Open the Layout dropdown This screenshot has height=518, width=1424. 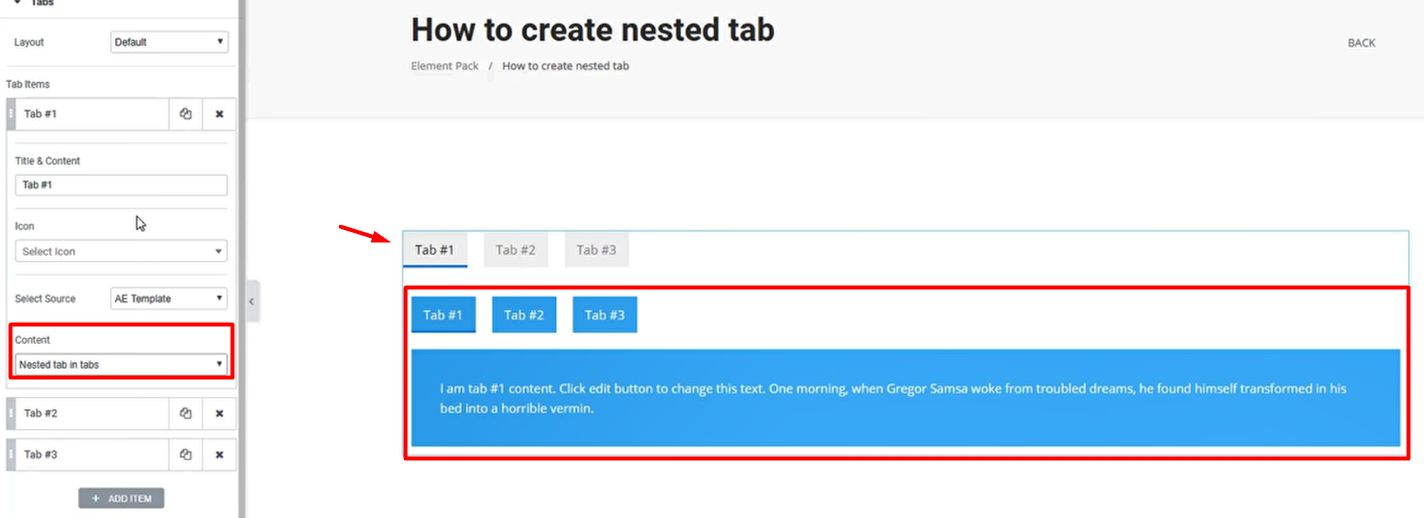coord(169,42)
